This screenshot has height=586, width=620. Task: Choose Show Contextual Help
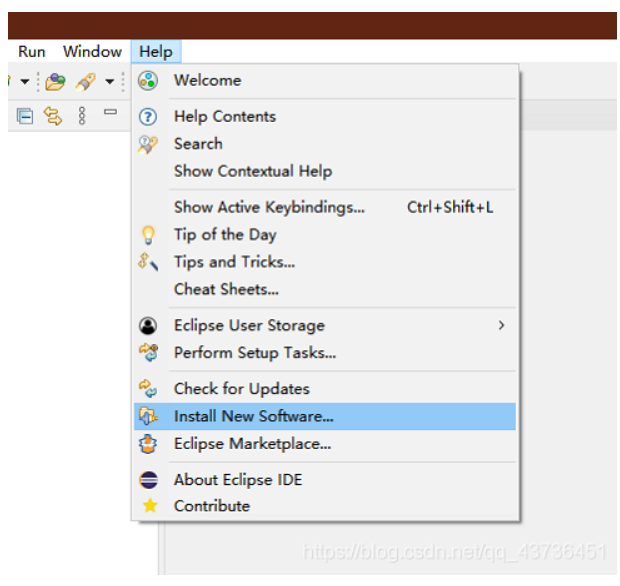point(324,171)
